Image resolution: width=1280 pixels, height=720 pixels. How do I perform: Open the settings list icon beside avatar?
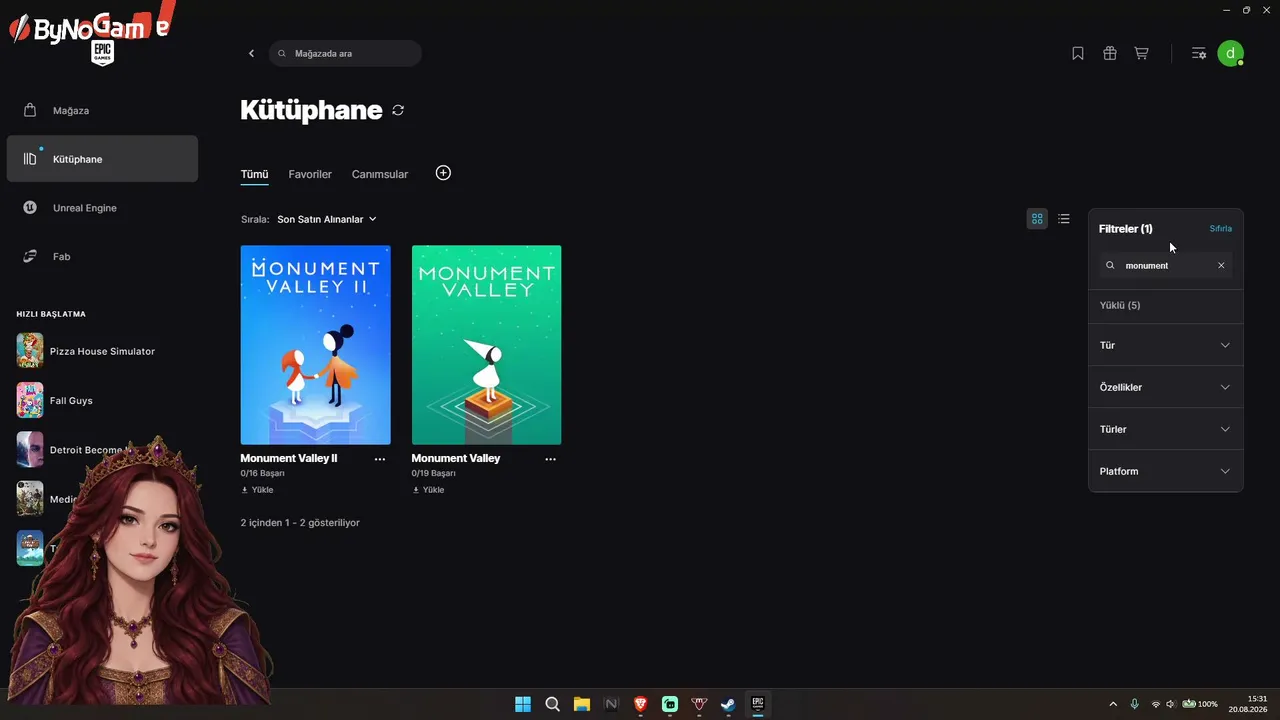coord(1199,53)
